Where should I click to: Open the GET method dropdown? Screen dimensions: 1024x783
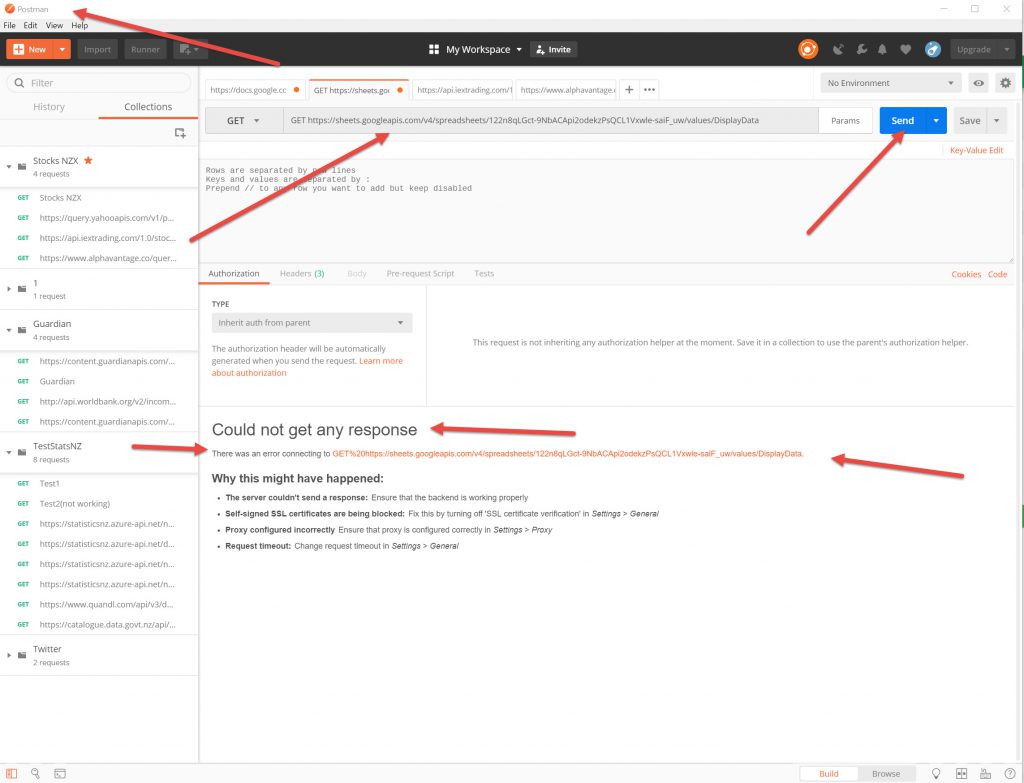point(242,120)
